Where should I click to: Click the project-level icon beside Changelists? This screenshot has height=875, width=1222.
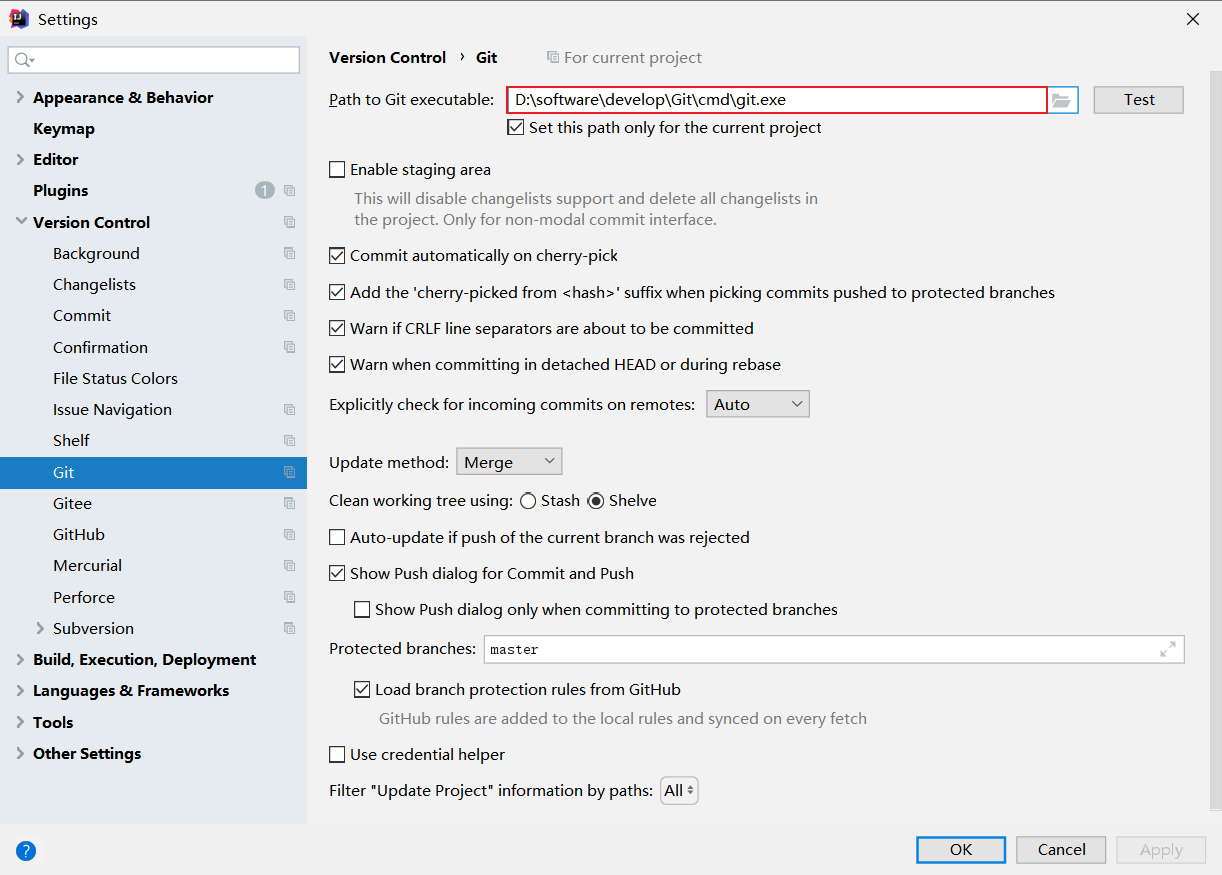(x=289, y=285)
